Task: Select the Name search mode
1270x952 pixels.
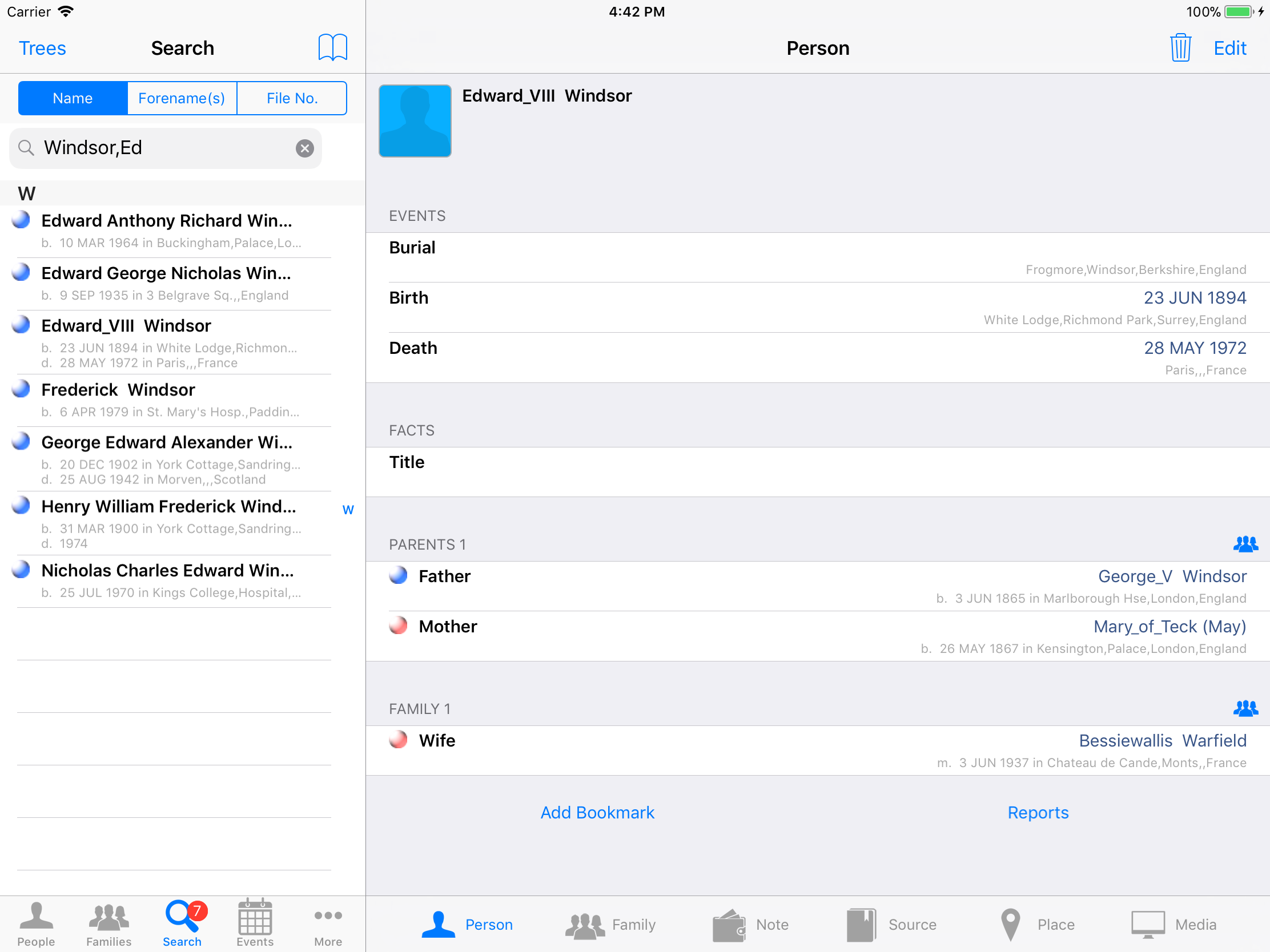Action: (73, 98)
